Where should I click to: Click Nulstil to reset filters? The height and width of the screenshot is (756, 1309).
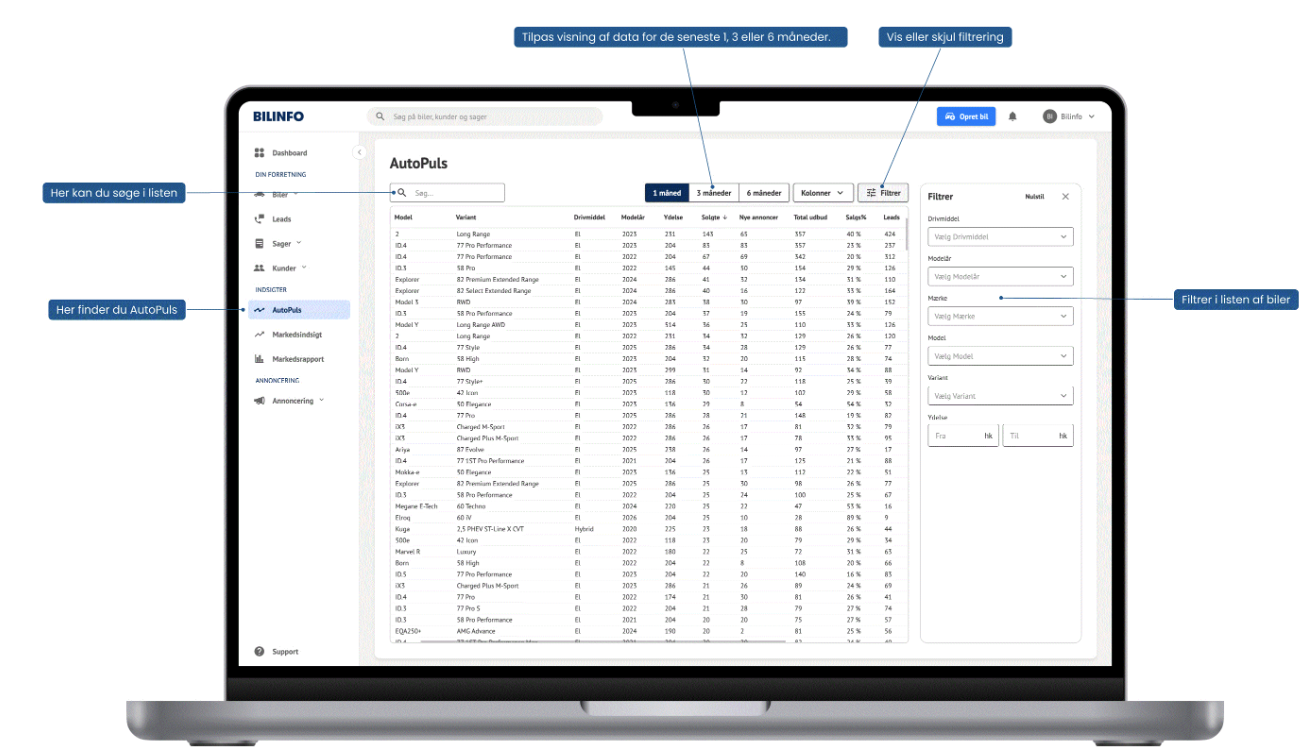click(x=1034, y=197)
